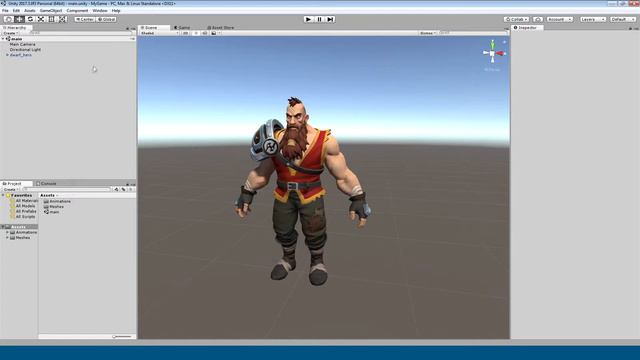The height and width of the screenshot is (360, 640).
Task: Open the Cloud services icon button
Action: click(x=538, y=19)
